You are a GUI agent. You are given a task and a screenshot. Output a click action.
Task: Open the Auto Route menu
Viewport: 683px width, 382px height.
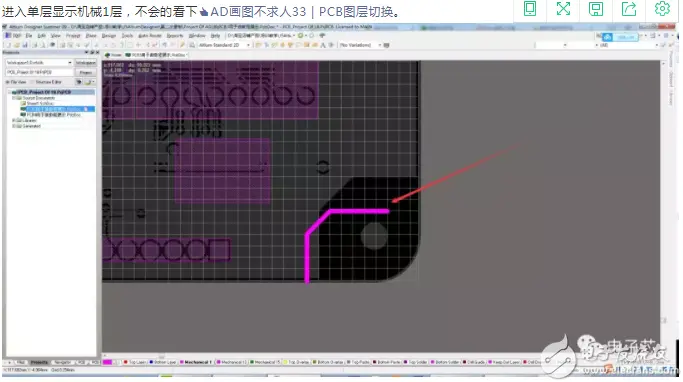coord(149,36)
